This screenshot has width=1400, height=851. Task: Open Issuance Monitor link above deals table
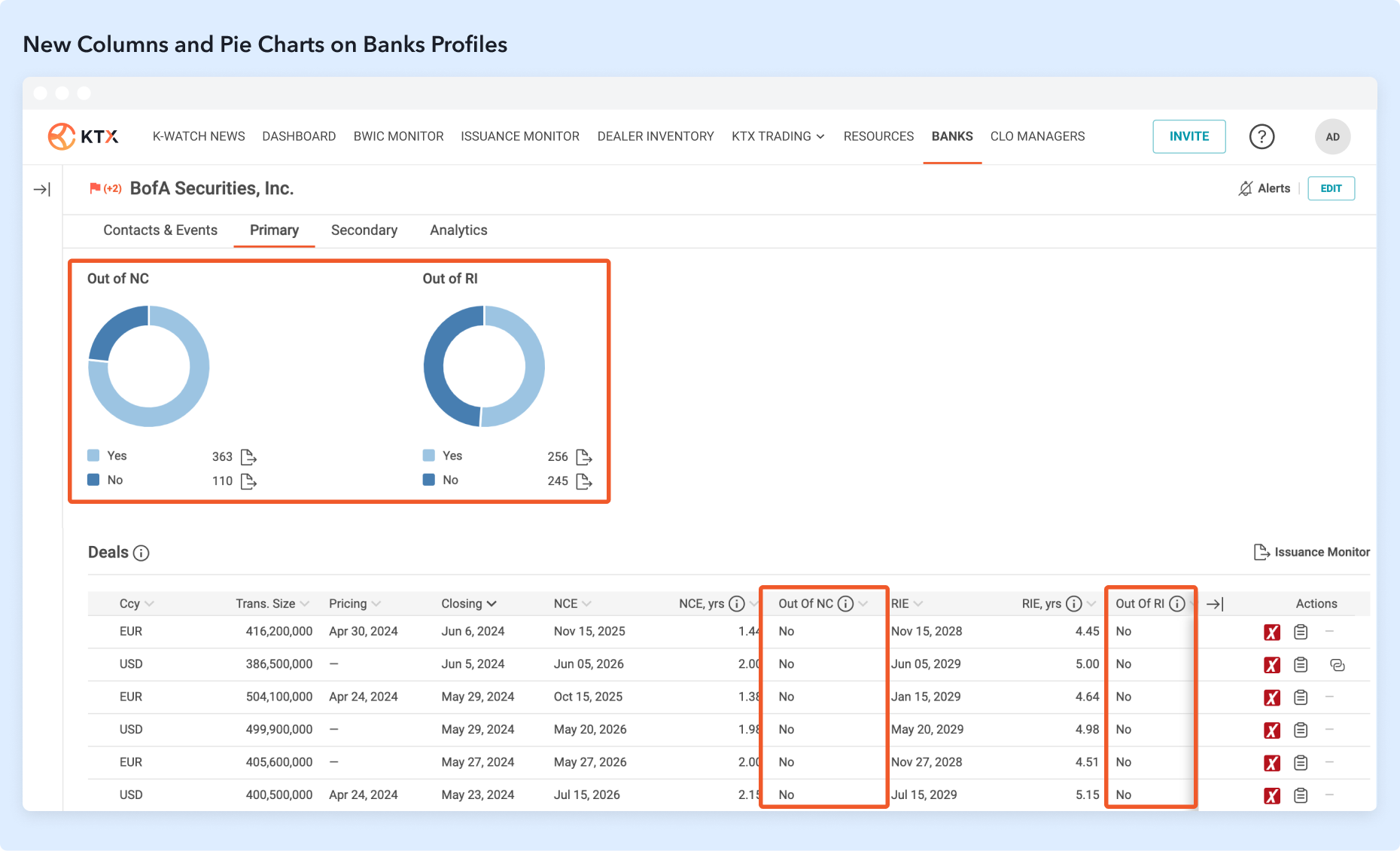pyautogui.click(x=1312, y=552)
